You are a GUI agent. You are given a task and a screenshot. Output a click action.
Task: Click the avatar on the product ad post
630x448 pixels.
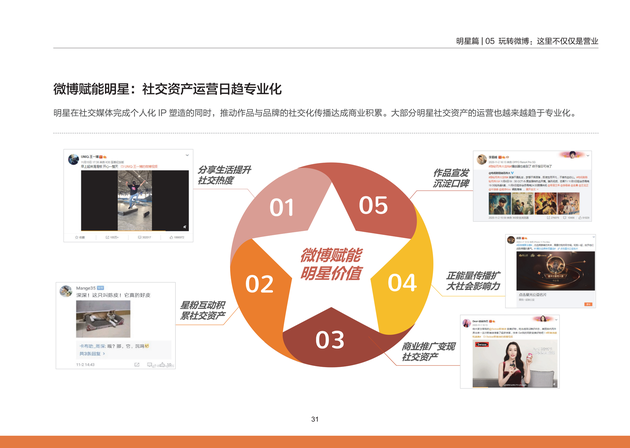466,323
